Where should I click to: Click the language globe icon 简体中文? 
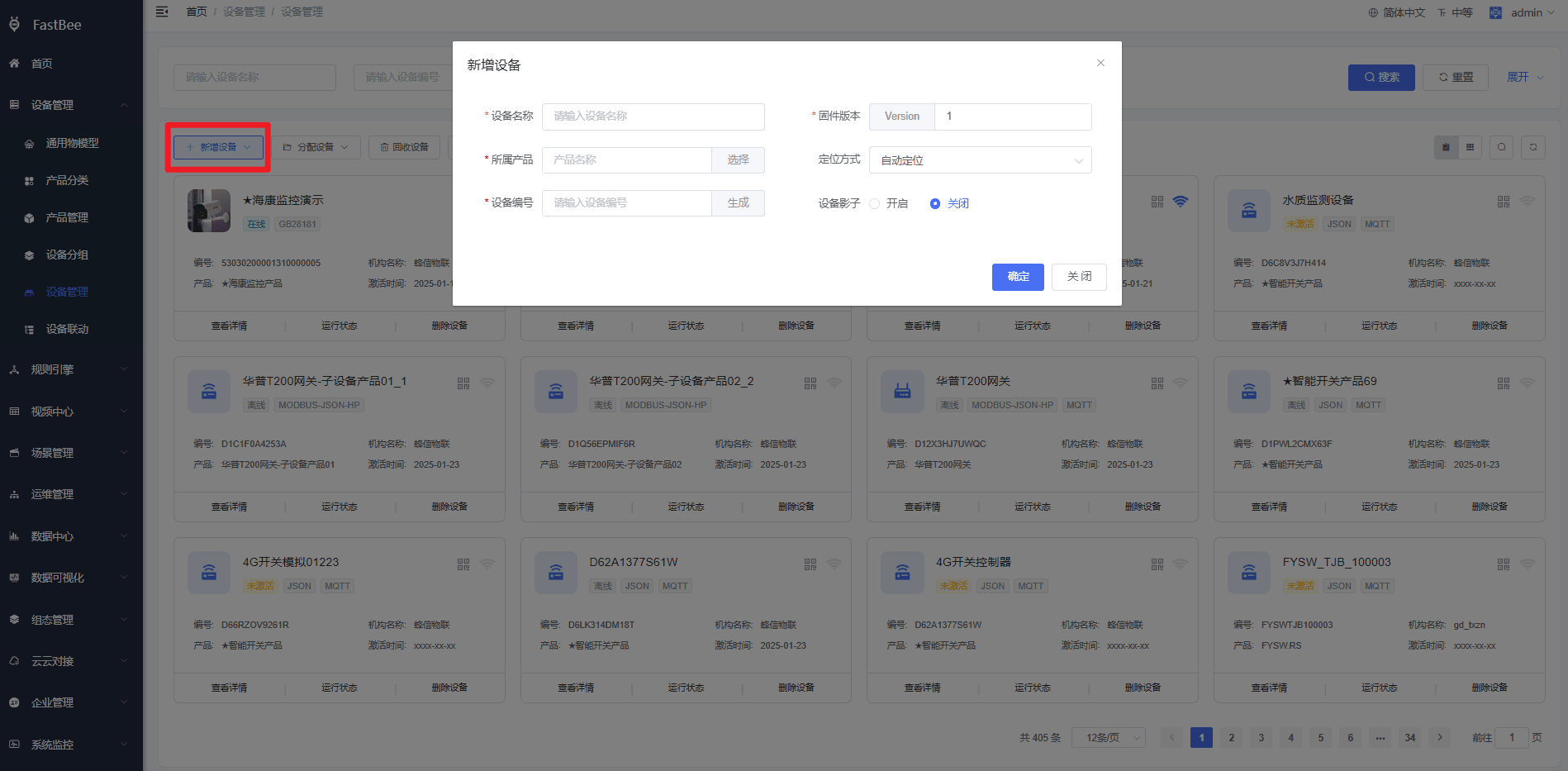click(1373, 12)
